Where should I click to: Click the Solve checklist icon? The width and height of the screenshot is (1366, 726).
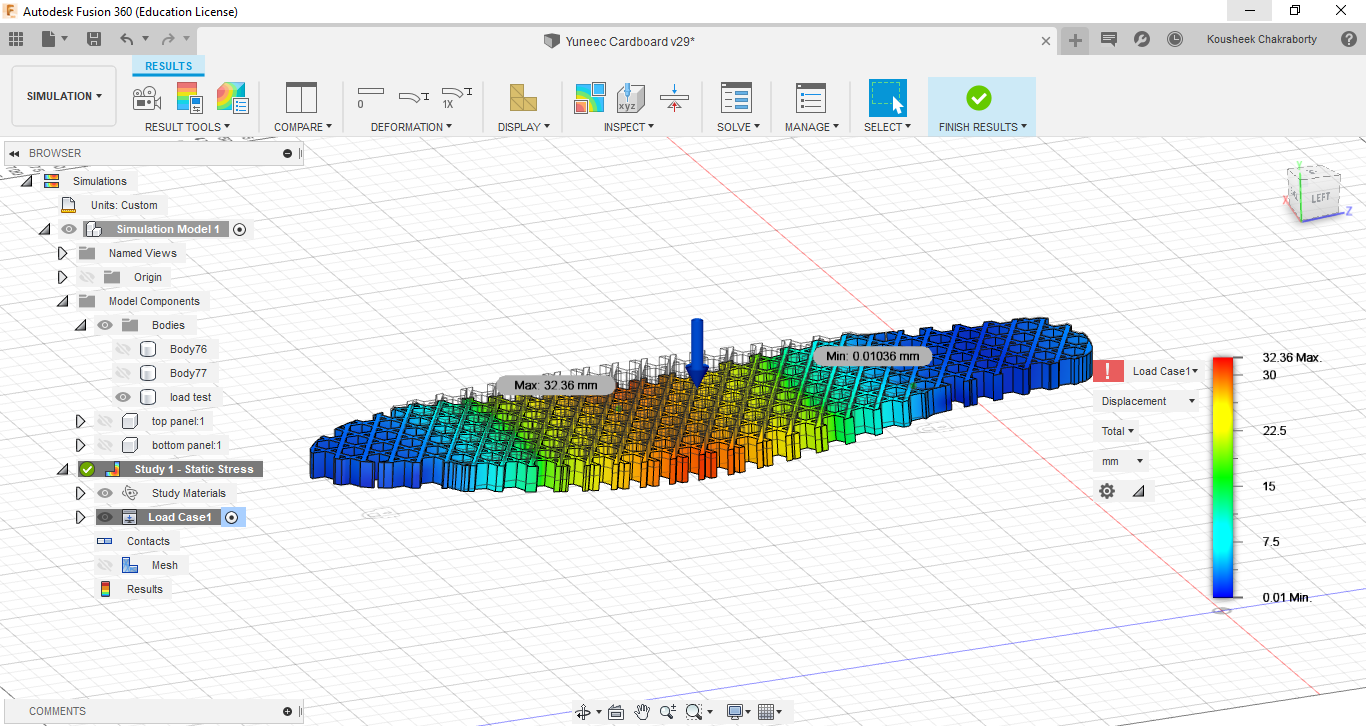pos(736,98)
